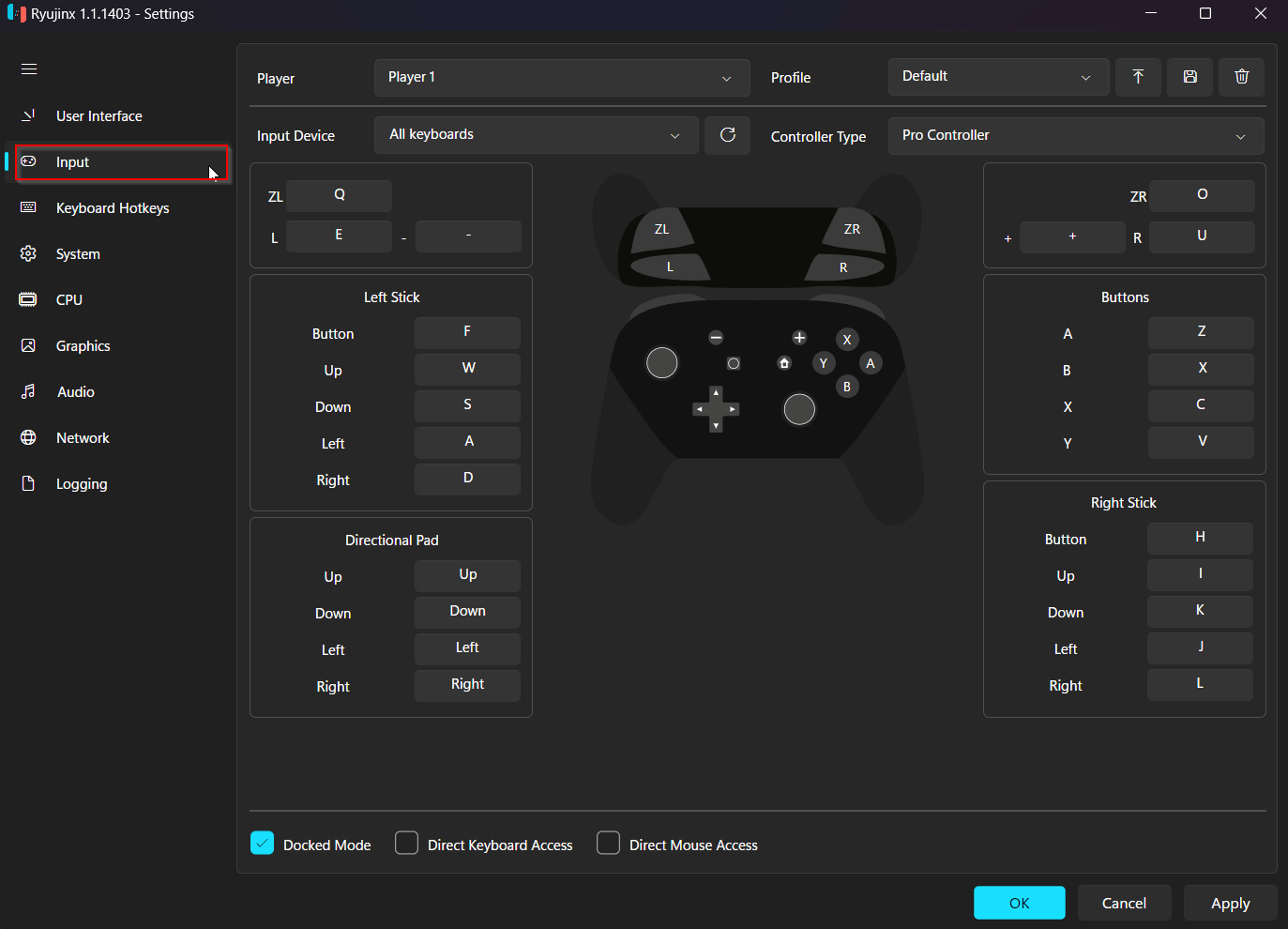Viewport: 1288px width, 929px height.
Task: Click the Logging document icon
Action: point(28,483)
